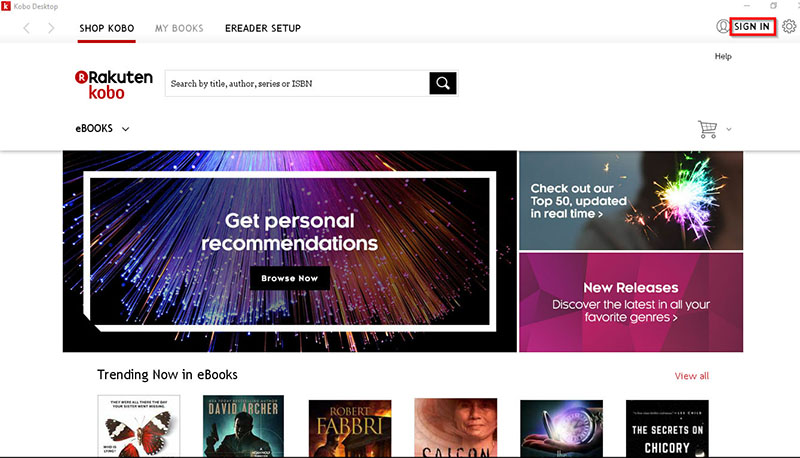Open the Top 50 real time banner
Viewport: 800px width, 458px height.
[631, 200]
